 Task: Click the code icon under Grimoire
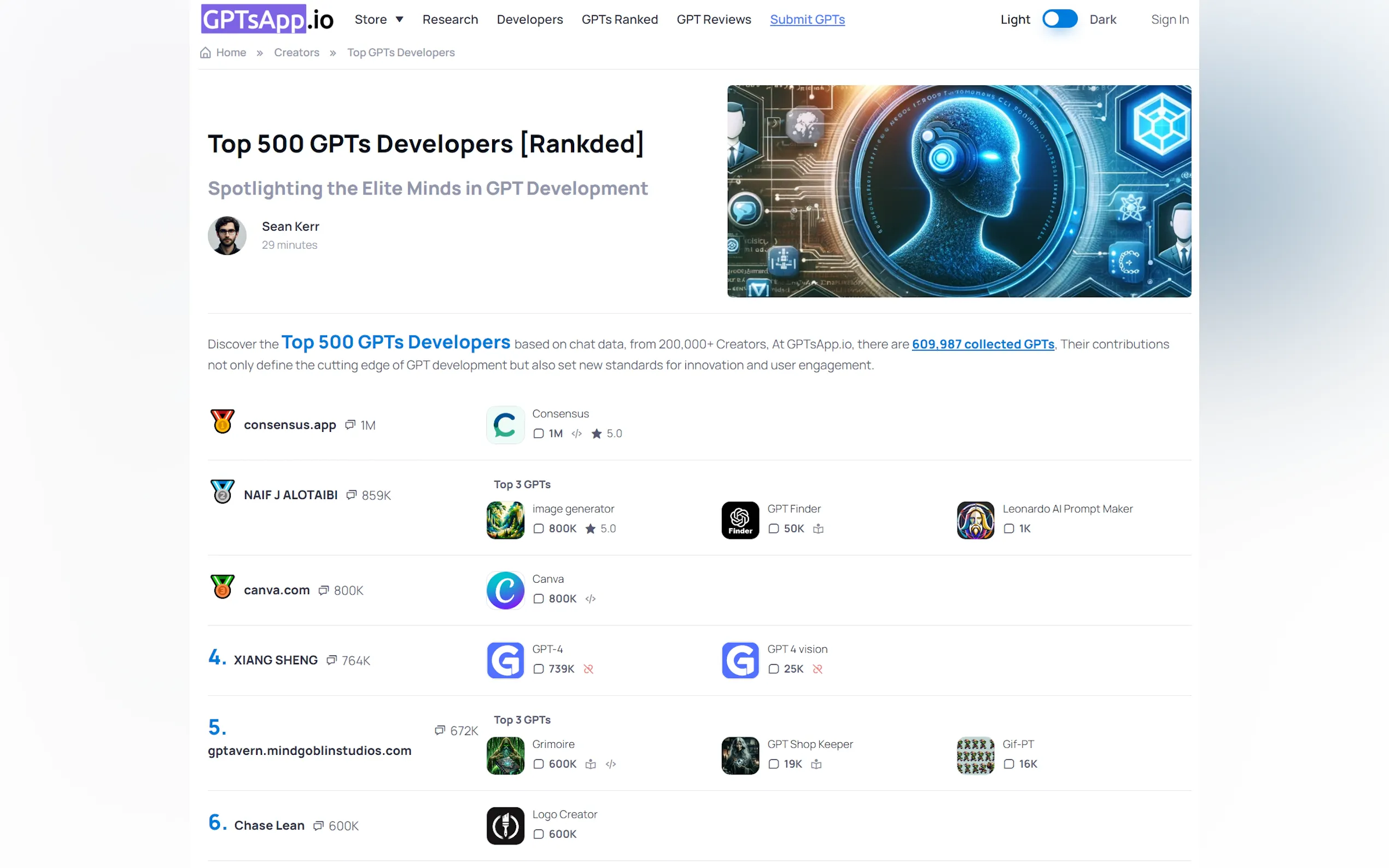(610, 764)
